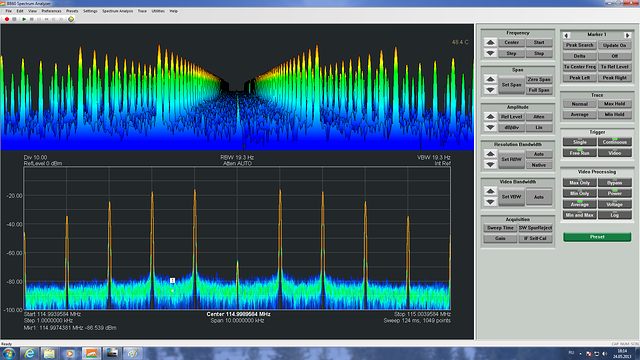
Task: Increase span with the up arrow
Action: click(x=491, y=79)
